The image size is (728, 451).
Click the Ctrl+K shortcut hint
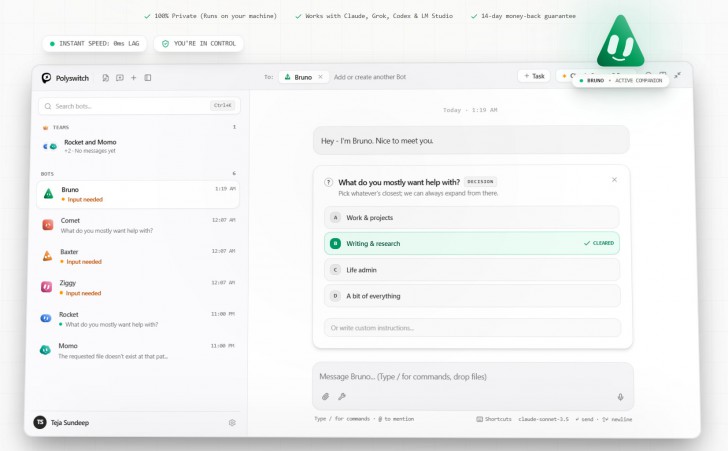click(222, 105)
